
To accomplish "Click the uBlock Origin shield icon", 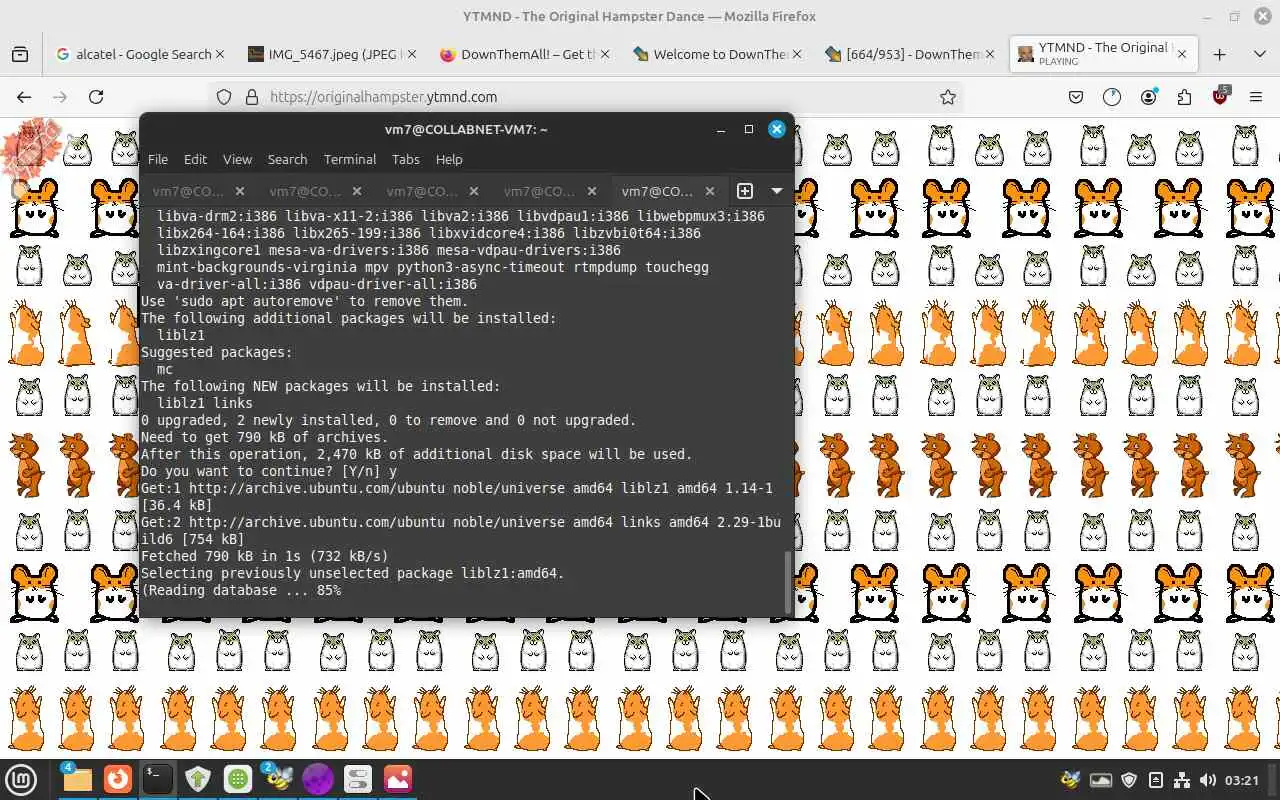I will (x=1221, y=97).
